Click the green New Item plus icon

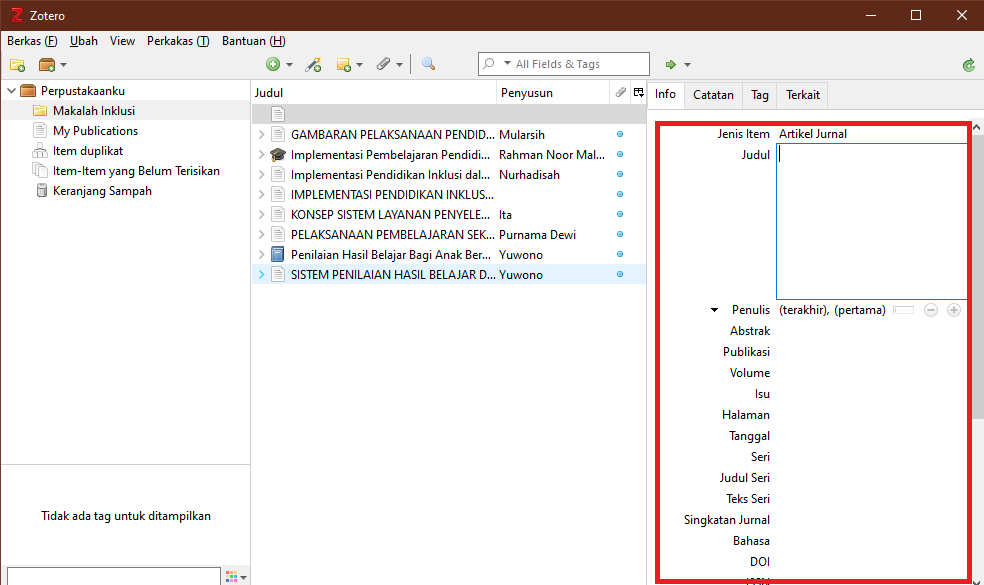coord(273,64)
